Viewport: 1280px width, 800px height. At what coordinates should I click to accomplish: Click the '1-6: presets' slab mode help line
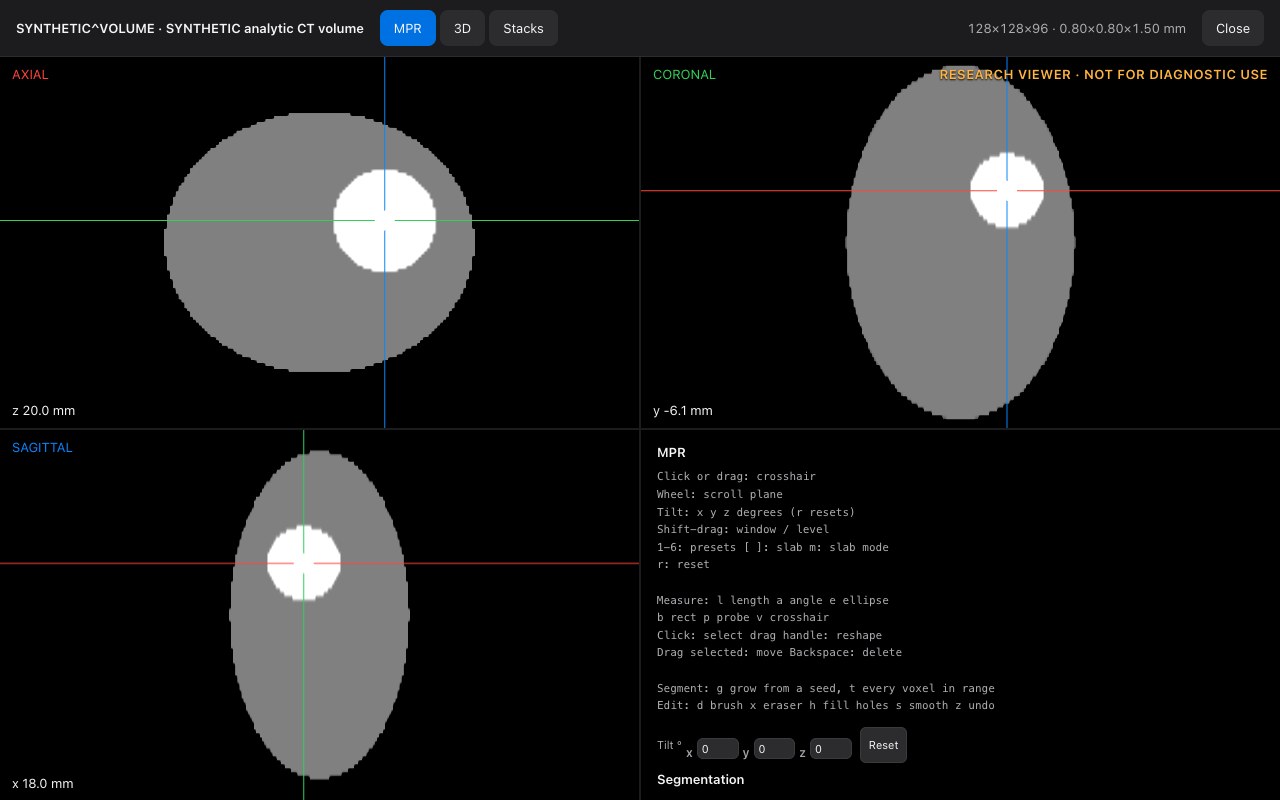773,547
